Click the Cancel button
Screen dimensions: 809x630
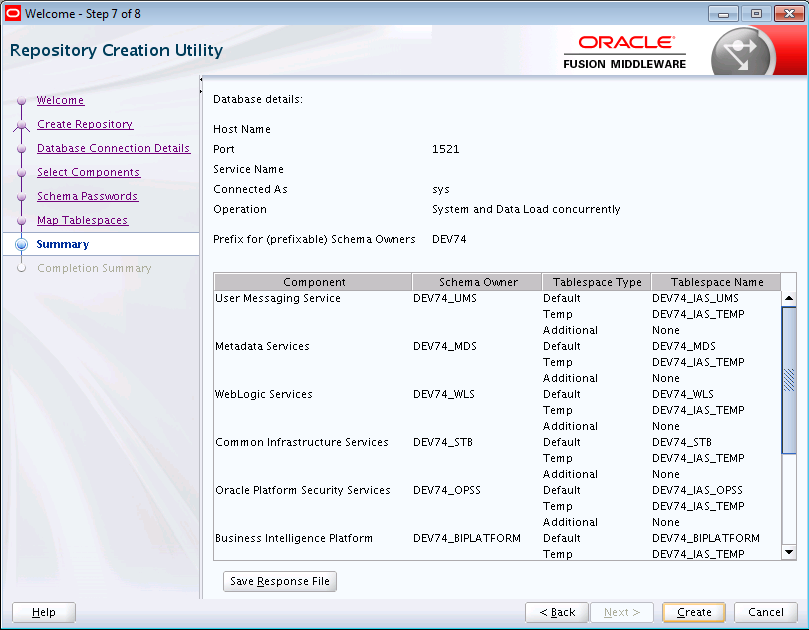point(766,612)
